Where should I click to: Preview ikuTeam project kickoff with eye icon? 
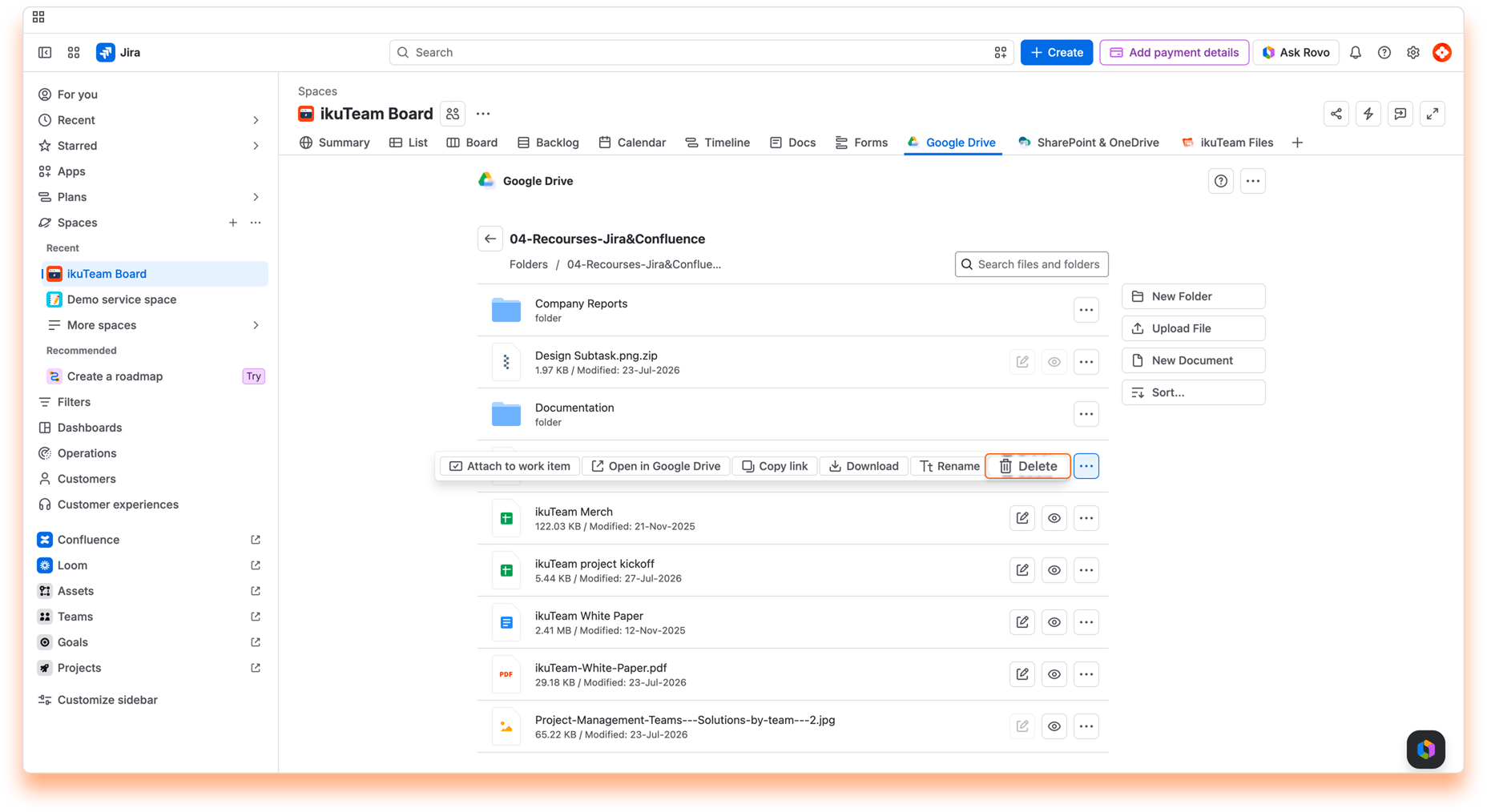(x=1054, y=570)
